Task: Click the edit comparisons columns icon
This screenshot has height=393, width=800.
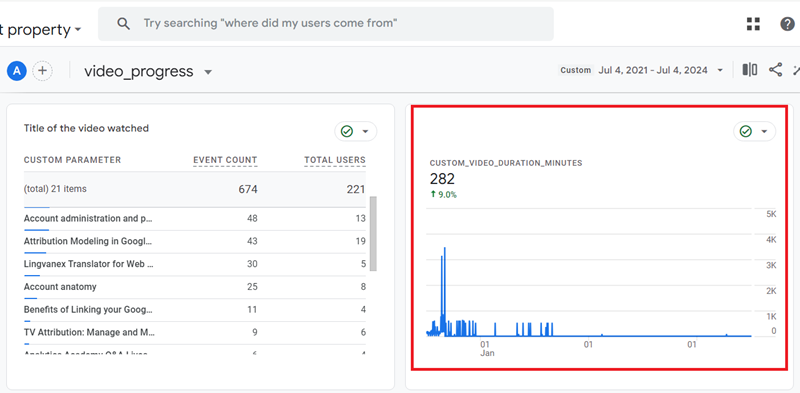Action: tap(749, 70)
